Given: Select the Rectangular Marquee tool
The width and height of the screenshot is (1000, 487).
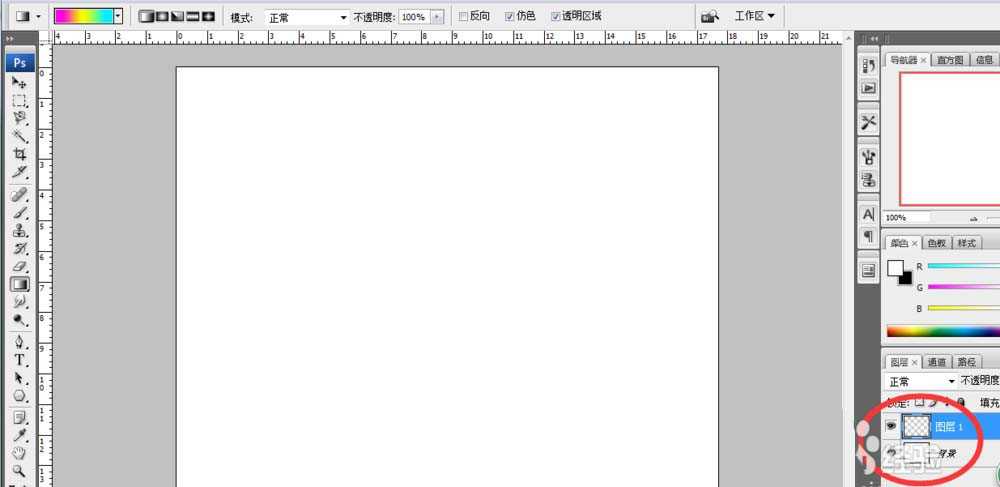Looking at the screenshot, I should [19, 101].
